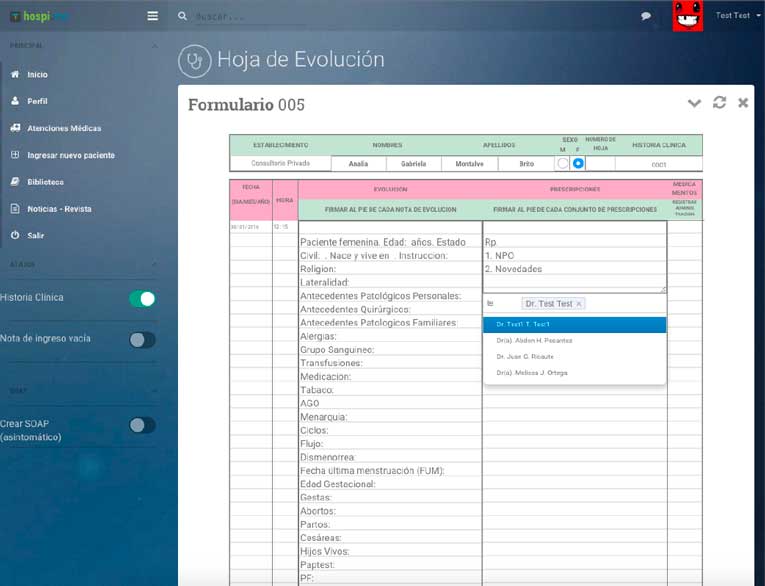Click the refresh icon on Formulario panel

pyautogui.click(x=719, y=103)
